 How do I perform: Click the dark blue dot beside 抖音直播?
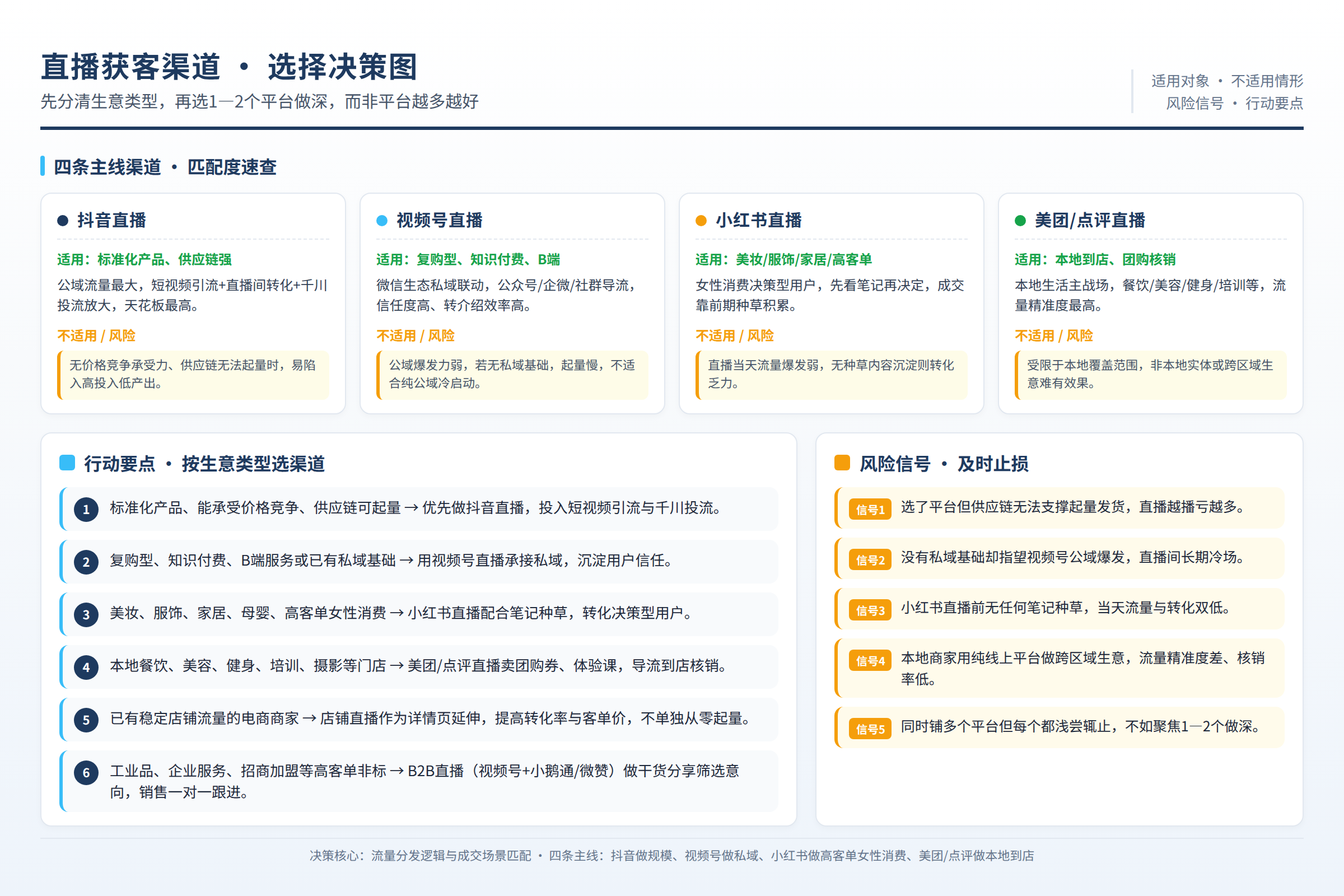(63, 221)
